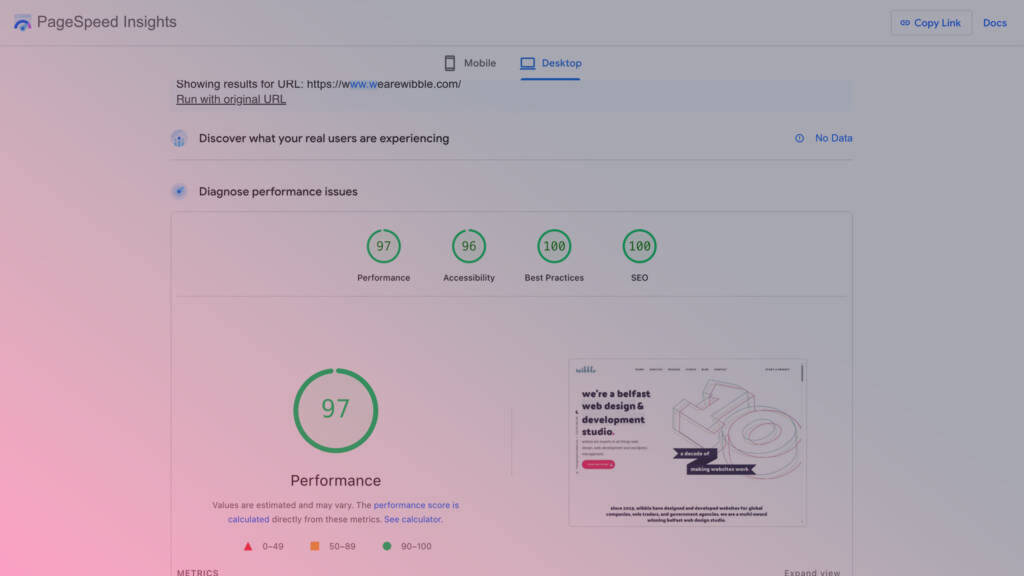Select the Accessibility score gauge 96
Viewport: 1024px width, 576px height.
pyautogui.click(x=469, y=246)
